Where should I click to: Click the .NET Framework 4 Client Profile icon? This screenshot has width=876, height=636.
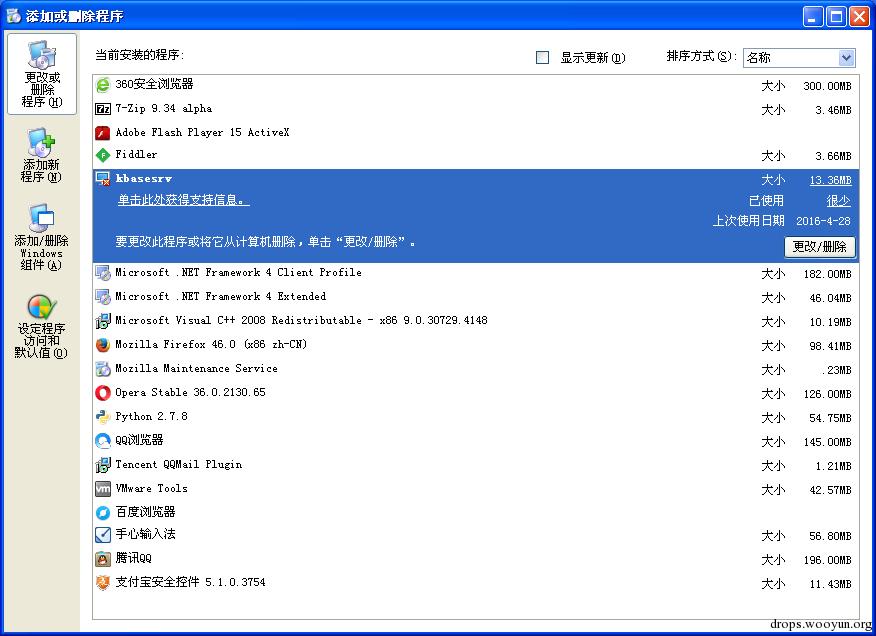click(x=103, y=273)
